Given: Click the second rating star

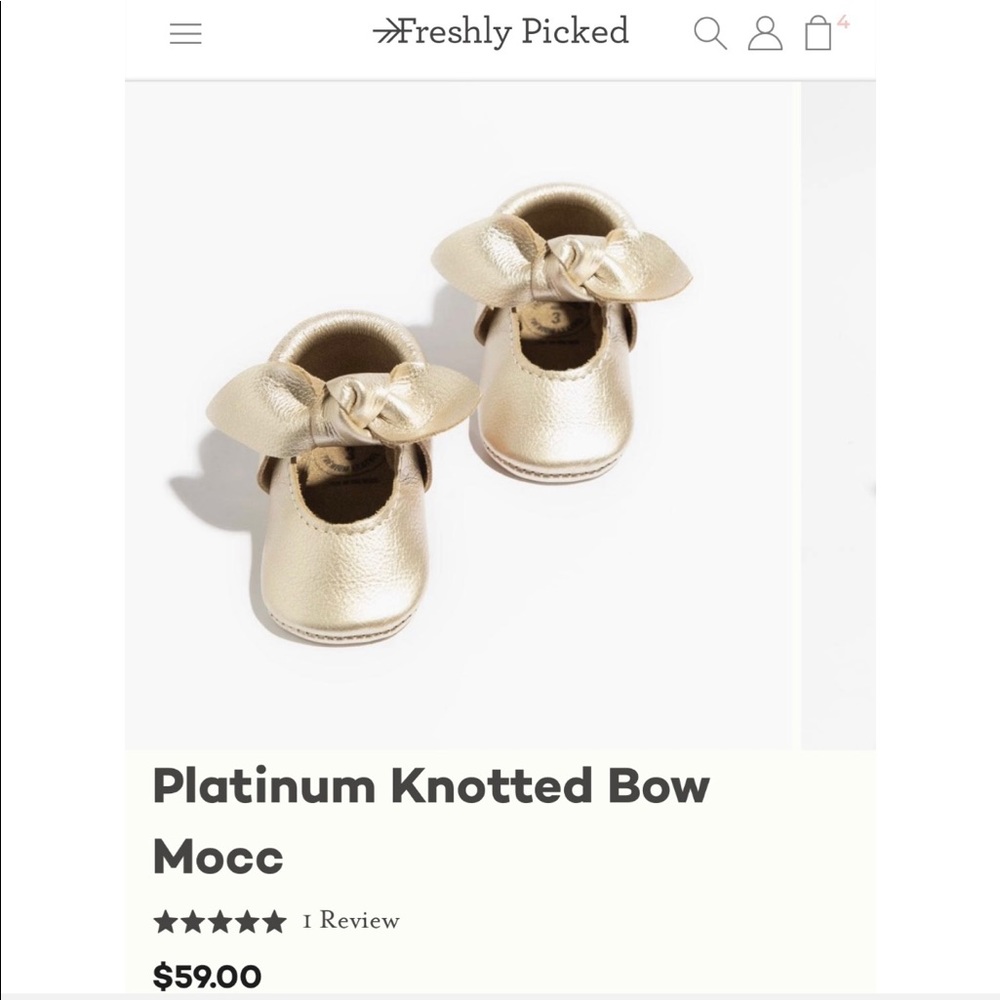Looking at the screenshot, I should (x=193, y=919).
